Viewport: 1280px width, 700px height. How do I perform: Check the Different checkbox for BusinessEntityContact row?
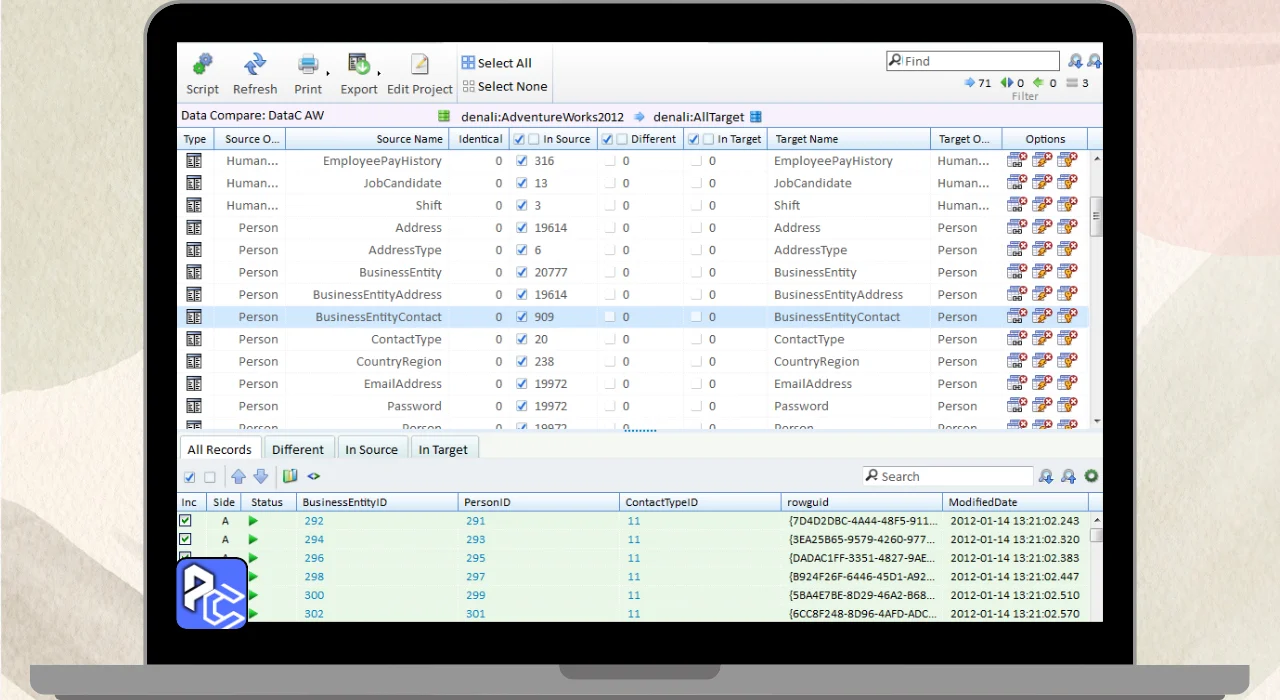[x=609, y=317]
